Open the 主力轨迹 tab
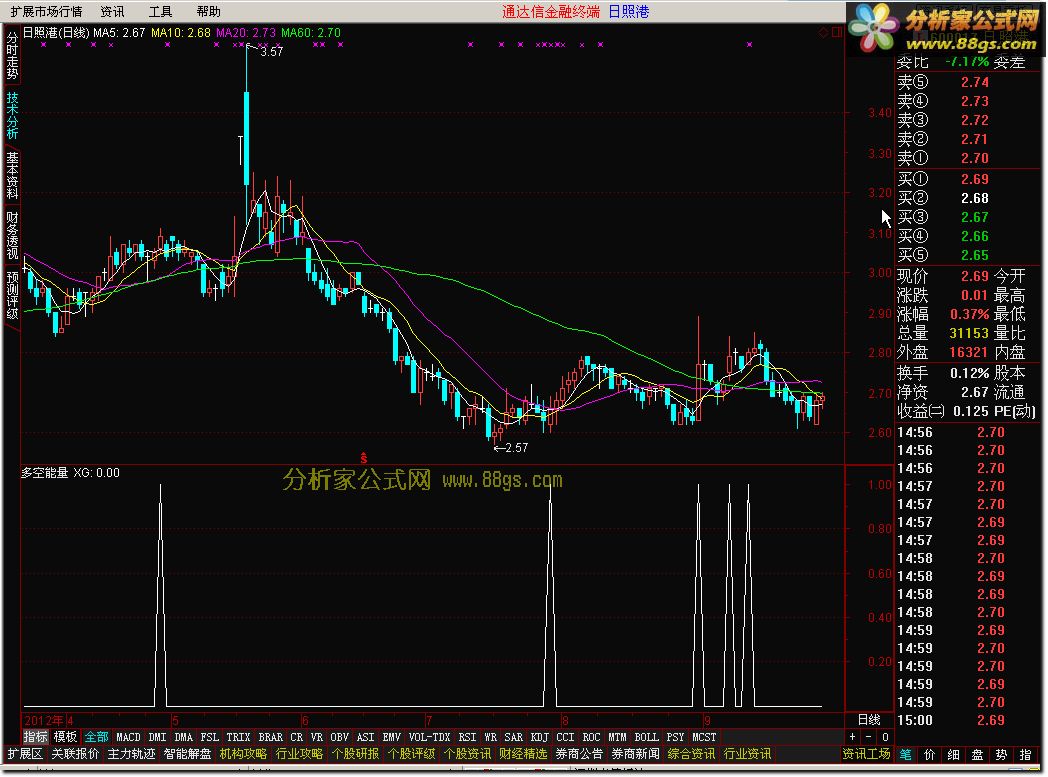The height and width of the screenshot is (777, 1048). 131,754
